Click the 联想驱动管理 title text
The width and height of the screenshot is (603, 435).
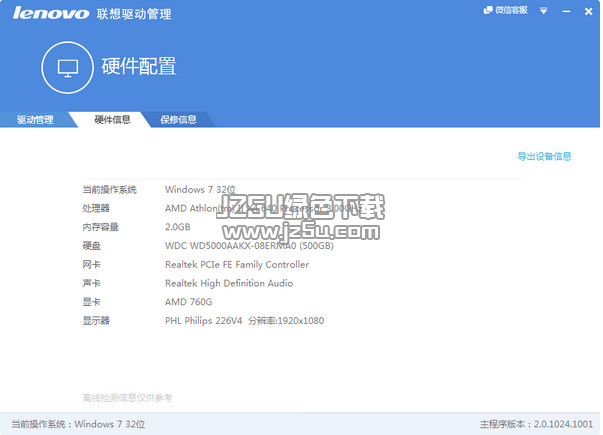click(134, 14)
